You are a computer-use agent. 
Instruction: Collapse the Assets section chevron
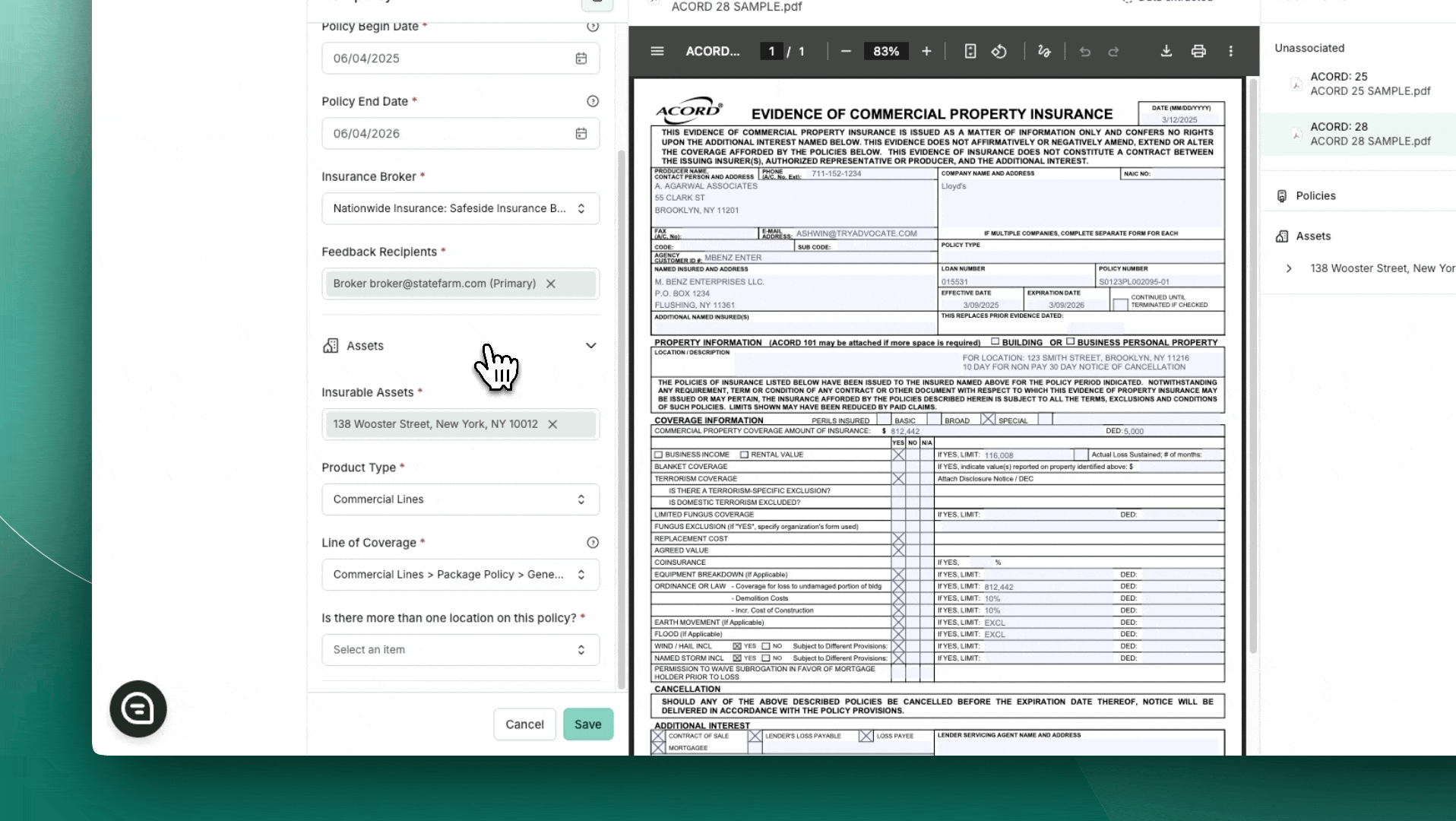coord(591,346)
